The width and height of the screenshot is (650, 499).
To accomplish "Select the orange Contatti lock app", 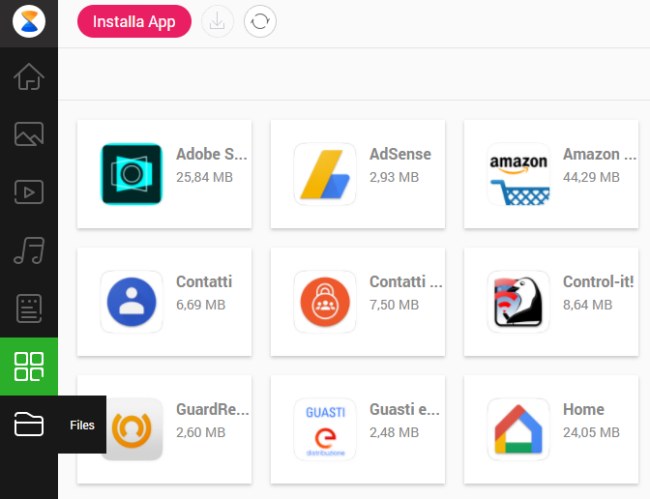I will point(358,302).
